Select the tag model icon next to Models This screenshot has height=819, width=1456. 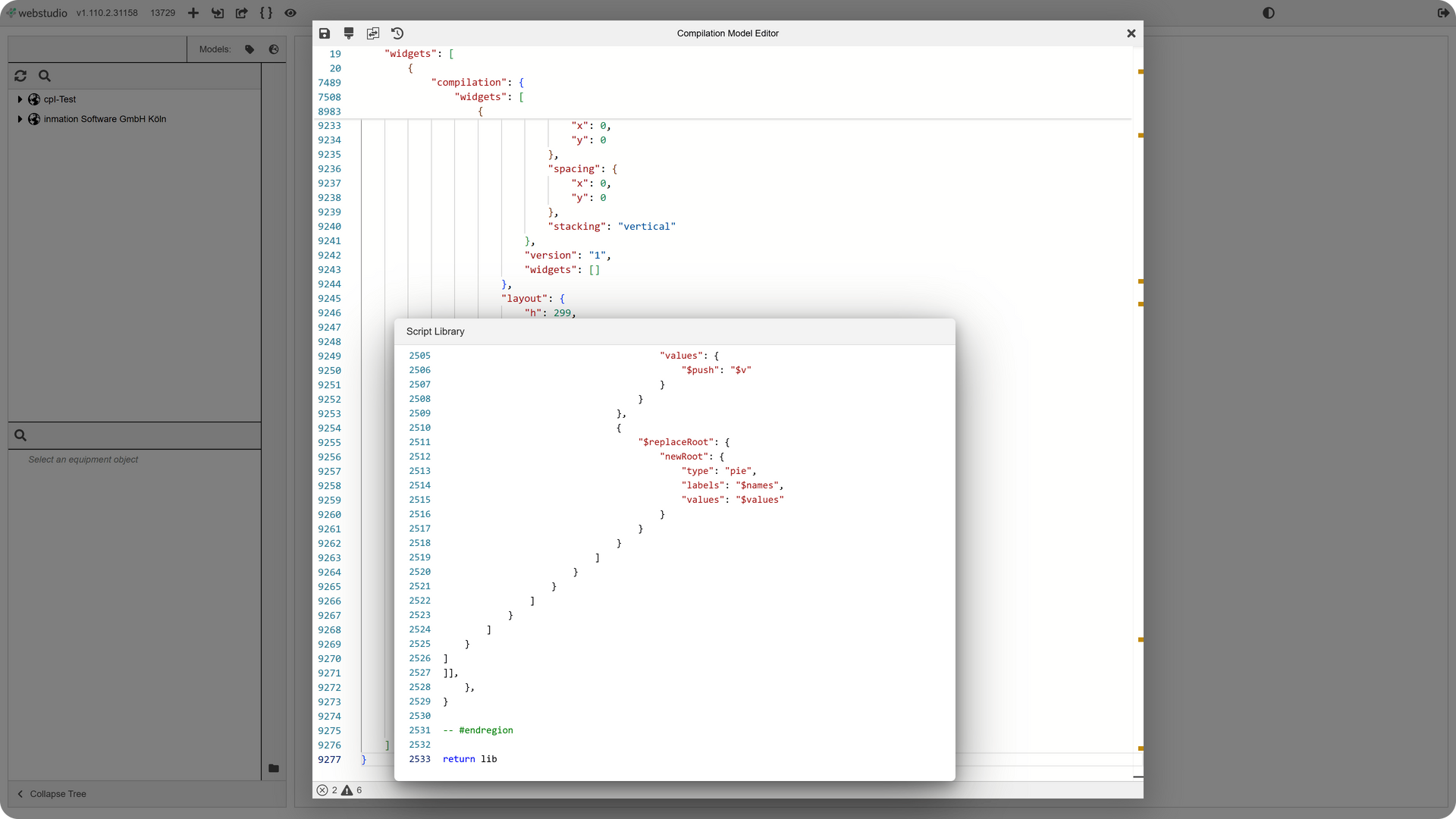click(249, 49)
